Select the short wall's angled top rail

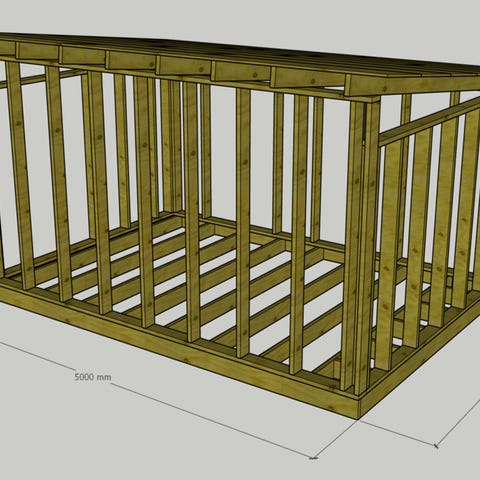point(430,121)
